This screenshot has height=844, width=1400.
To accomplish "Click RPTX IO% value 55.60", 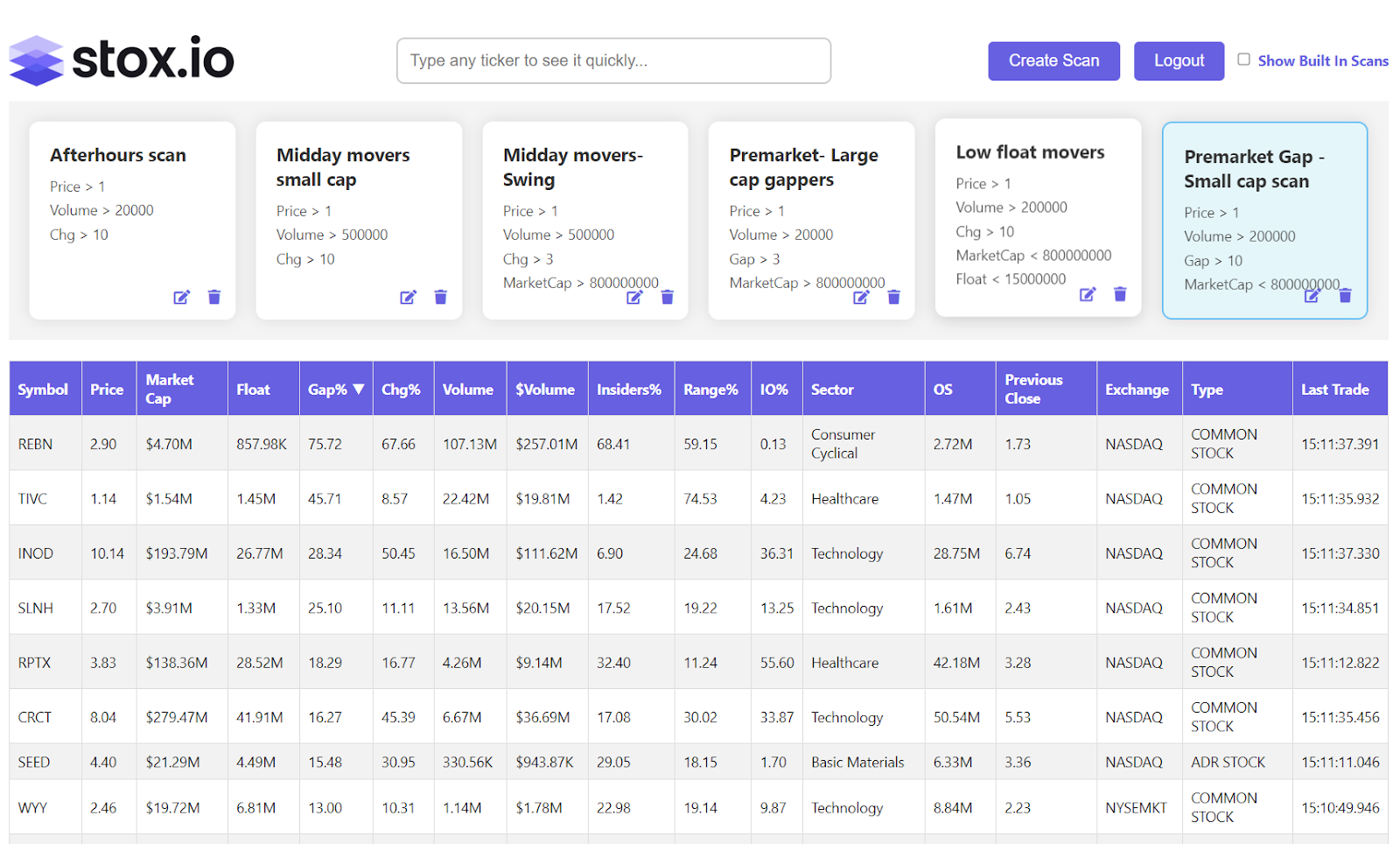I will [x=777, y=663].
